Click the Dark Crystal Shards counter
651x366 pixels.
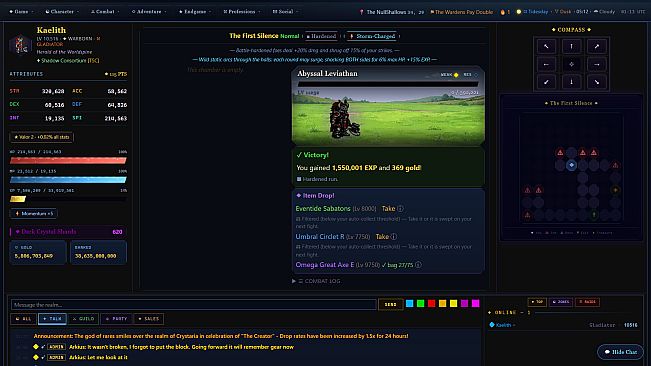[69, 232]
